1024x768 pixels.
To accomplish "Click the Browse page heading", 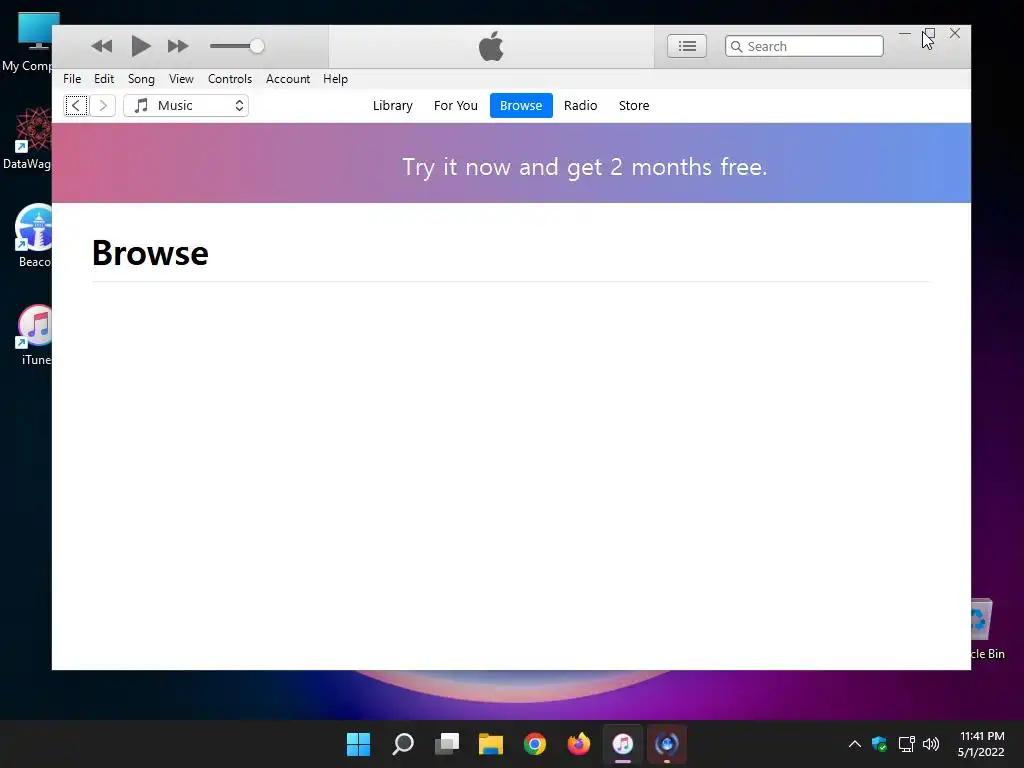I will point(150,253).
